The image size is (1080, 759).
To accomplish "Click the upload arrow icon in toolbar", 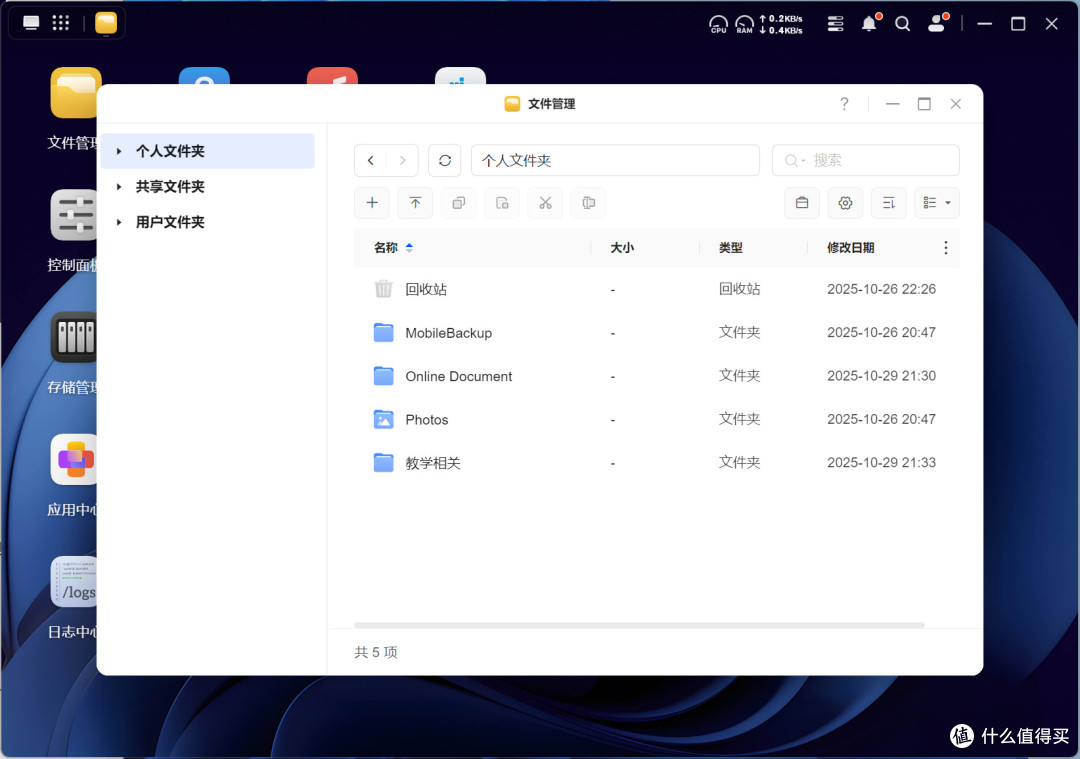I will coord(415,202).
